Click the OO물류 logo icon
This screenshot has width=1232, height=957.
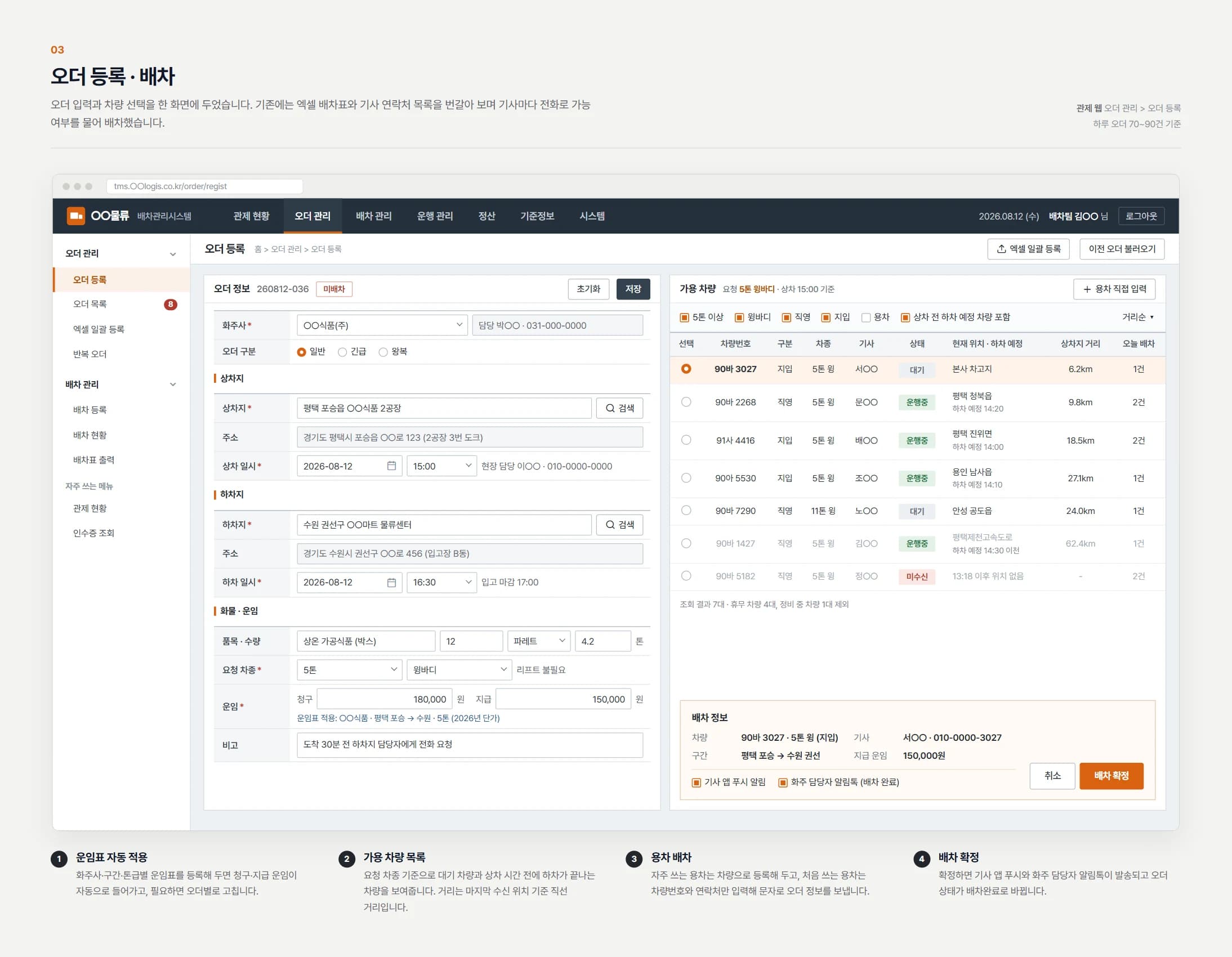tap(75, 216)
